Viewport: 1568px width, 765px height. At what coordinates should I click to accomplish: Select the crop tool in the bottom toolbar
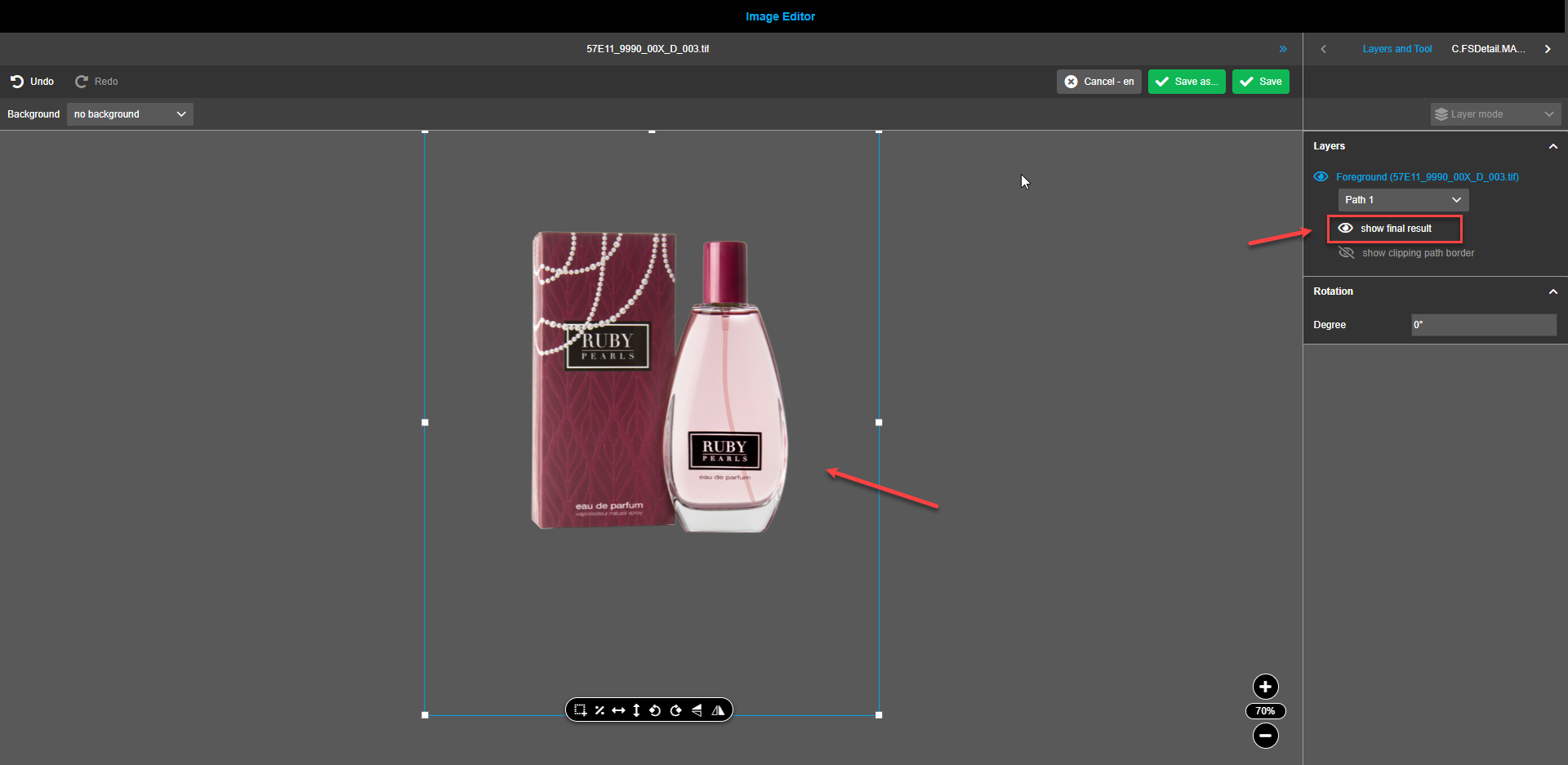[580, 709]
